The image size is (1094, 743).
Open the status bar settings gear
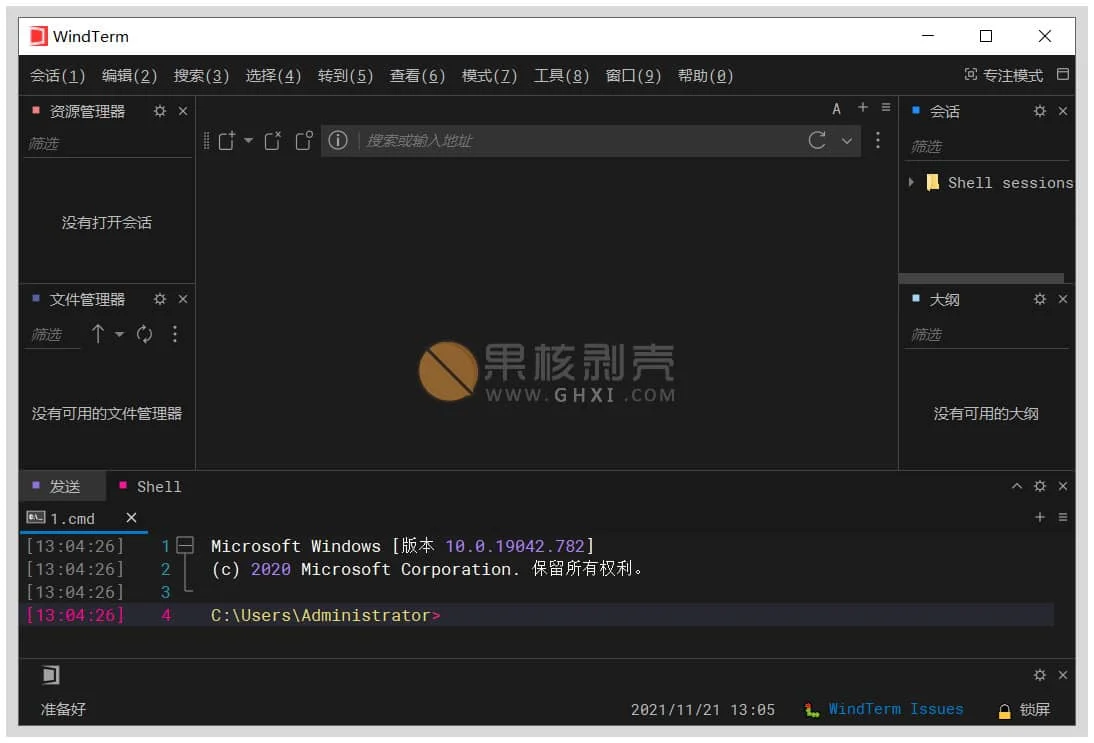(1040, 675)
